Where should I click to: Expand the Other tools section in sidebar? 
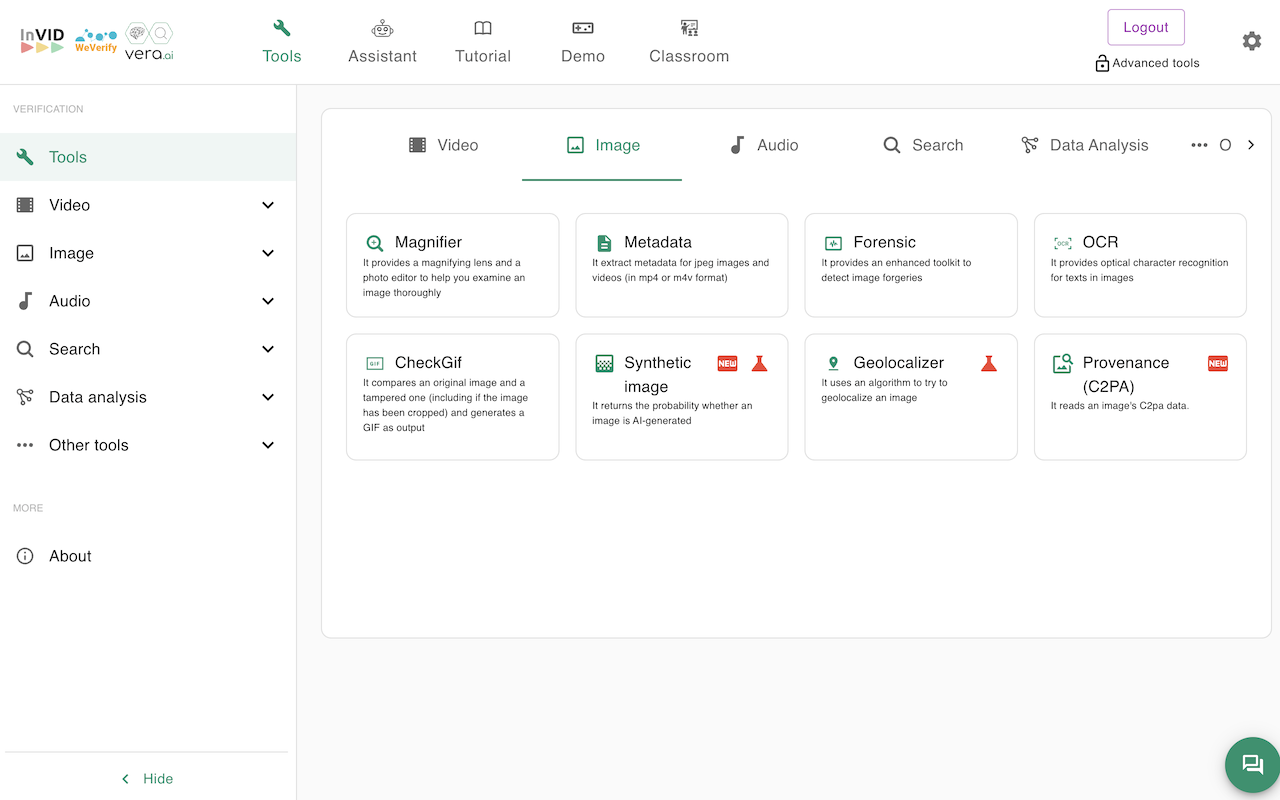tap(268, 445)
